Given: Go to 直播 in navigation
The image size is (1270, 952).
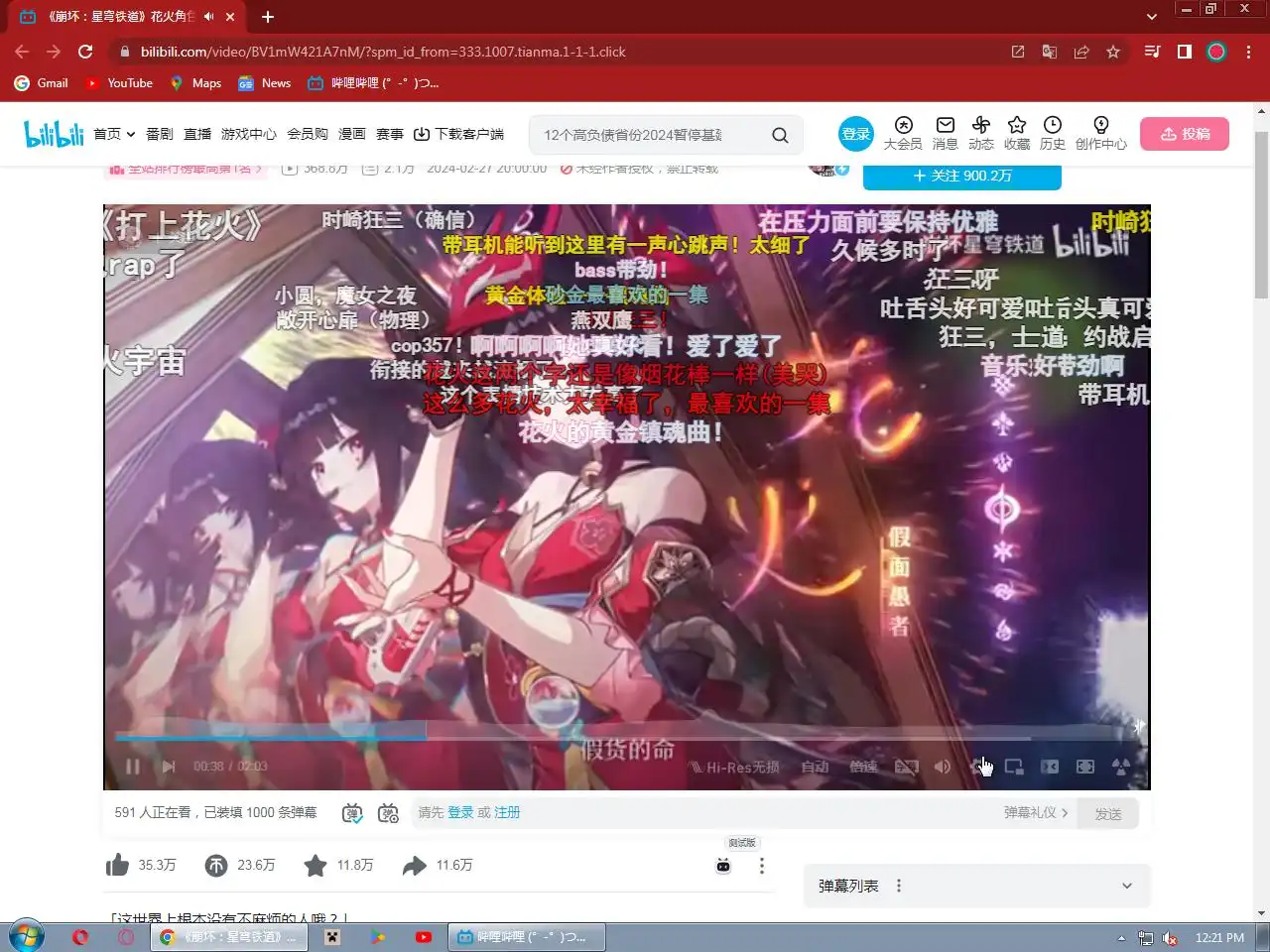Looking at the screenshot, I should 196,134.
